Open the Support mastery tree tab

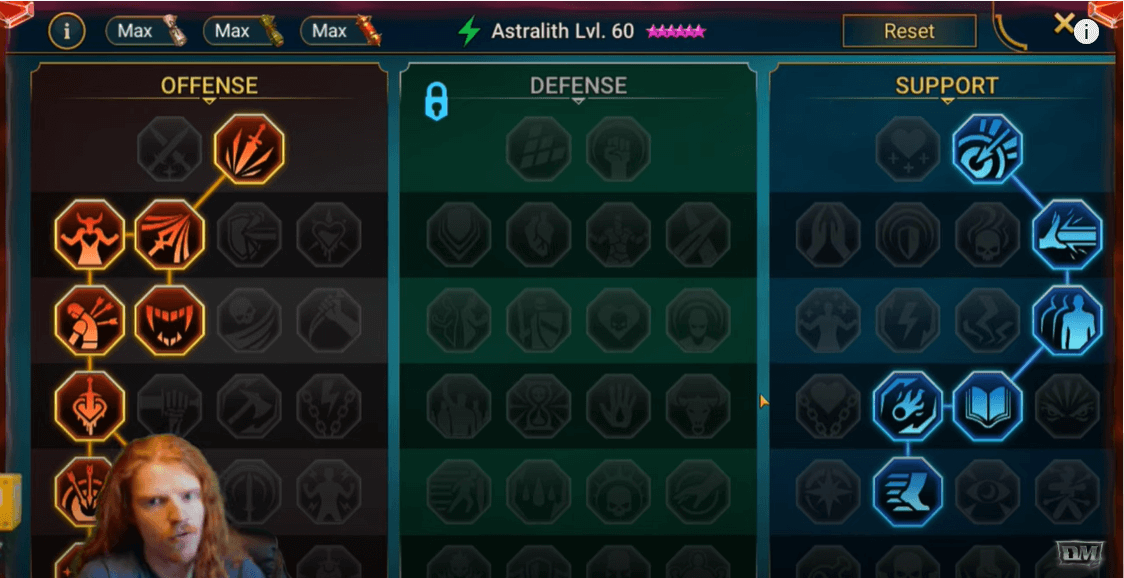(x=946, y=86)
